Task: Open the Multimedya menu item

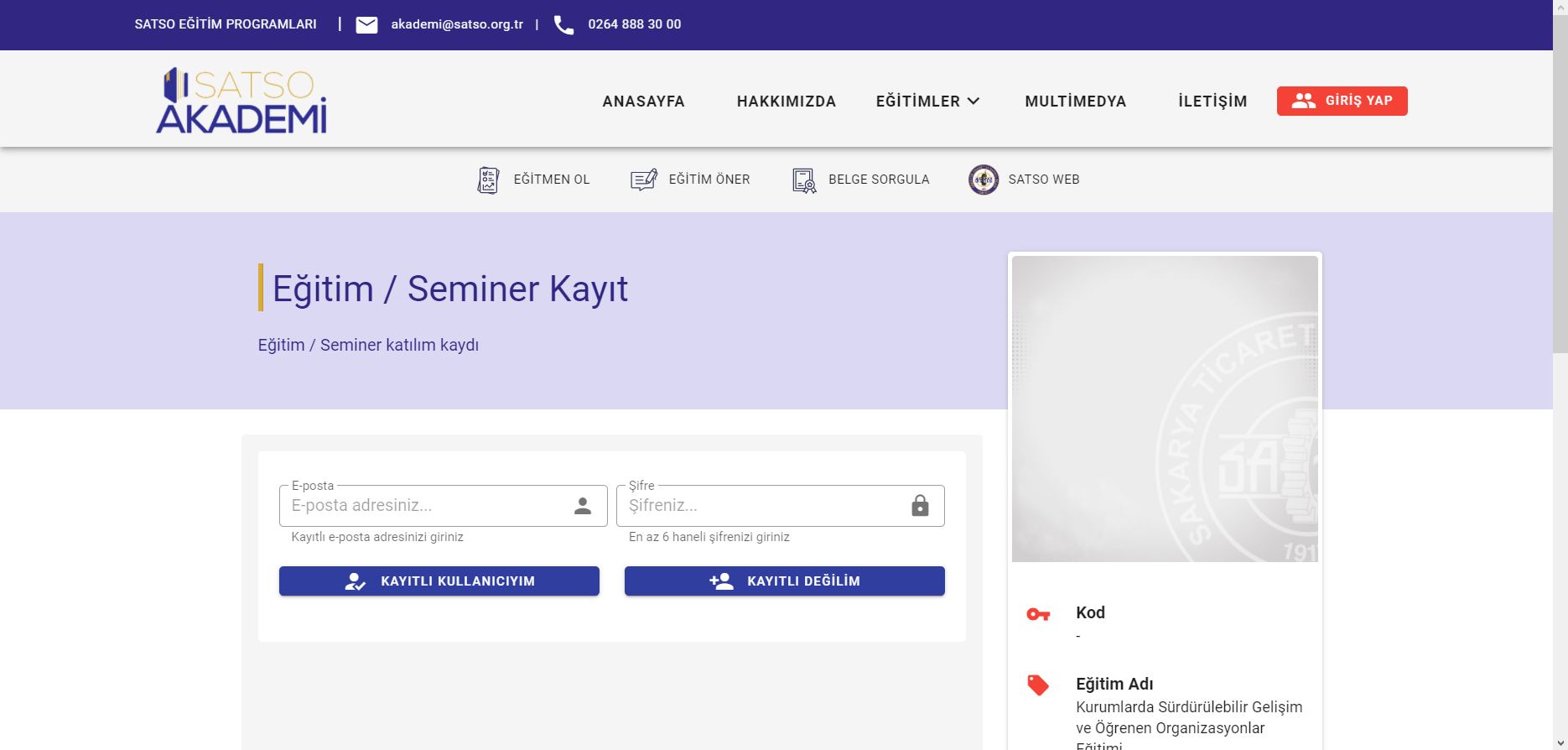Action: (x=1075, y=102)
